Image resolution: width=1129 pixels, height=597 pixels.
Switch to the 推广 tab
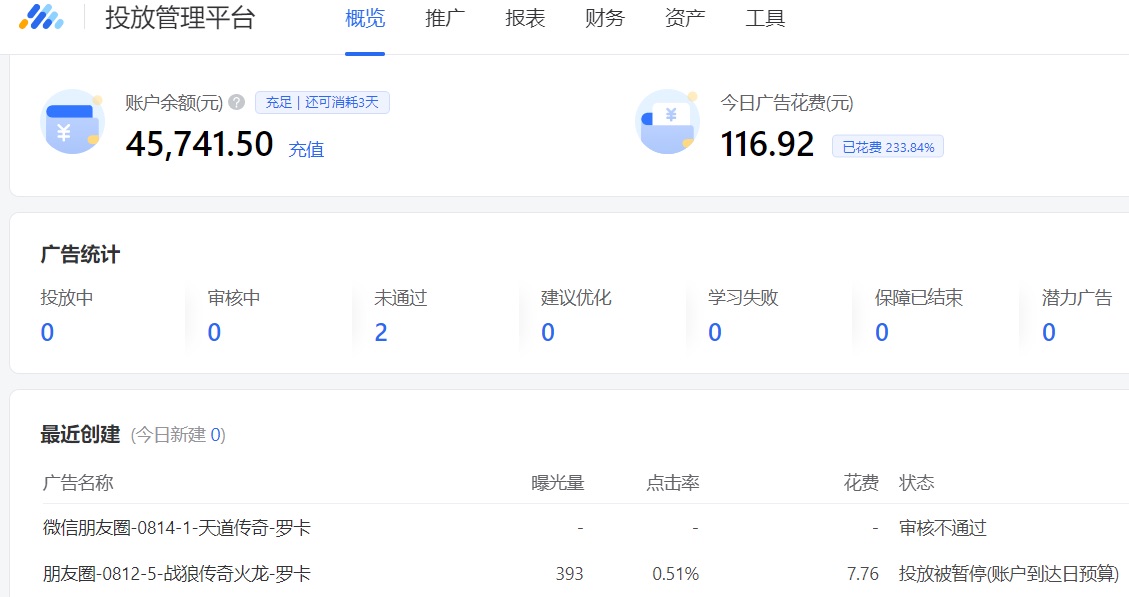pos(444,18)
